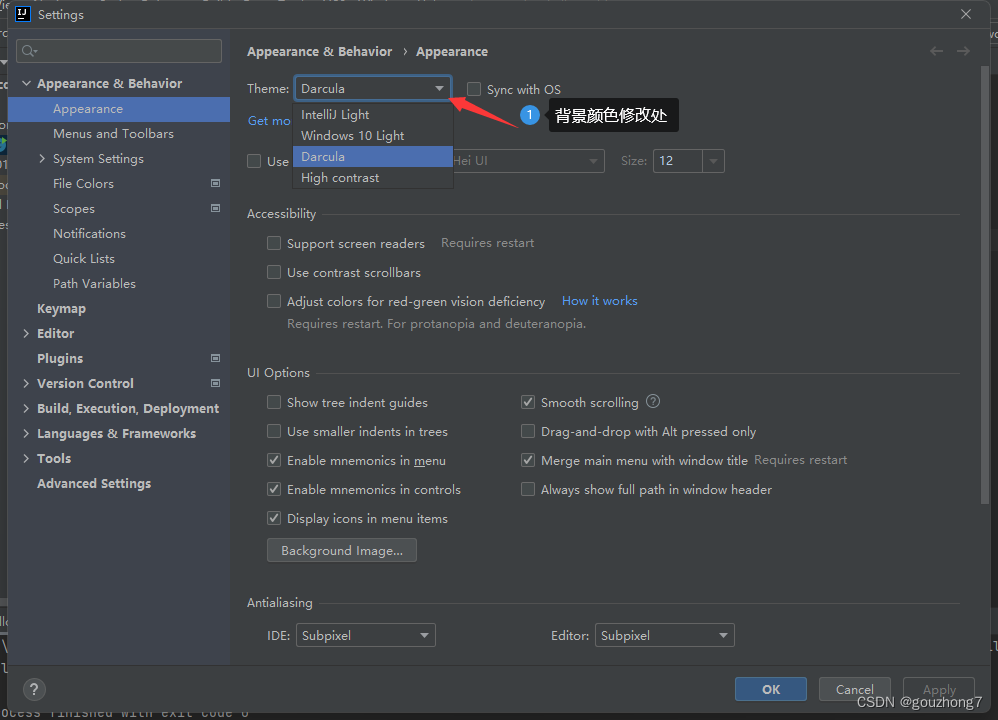Close the Settings dialog window

(x=966, y=14)
